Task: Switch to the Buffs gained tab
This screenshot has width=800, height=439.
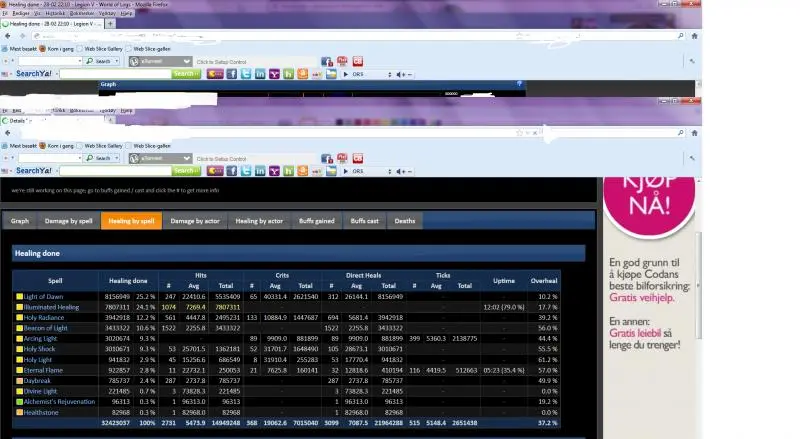Action: click(x=318, y=221)
